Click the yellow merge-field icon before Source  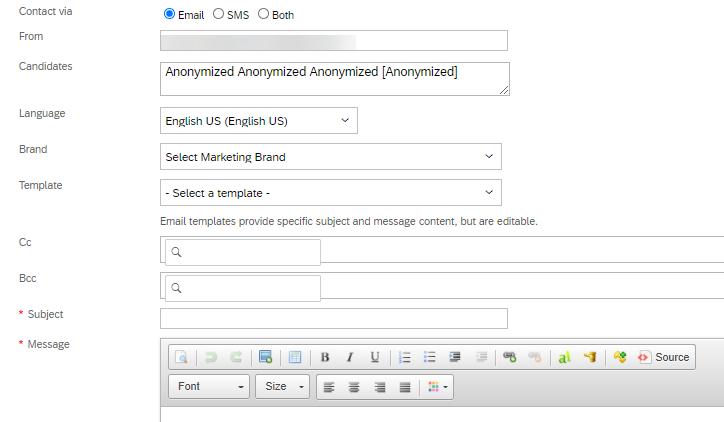click(620, 357)
